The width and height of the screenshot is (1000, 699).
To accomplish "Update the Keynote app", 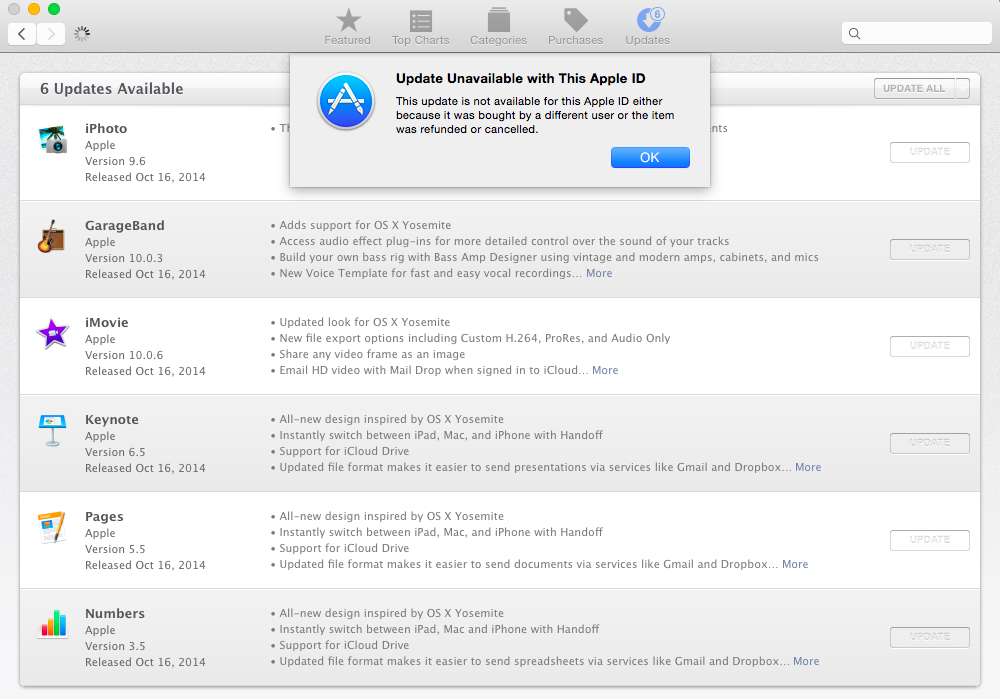I will 930,443.
